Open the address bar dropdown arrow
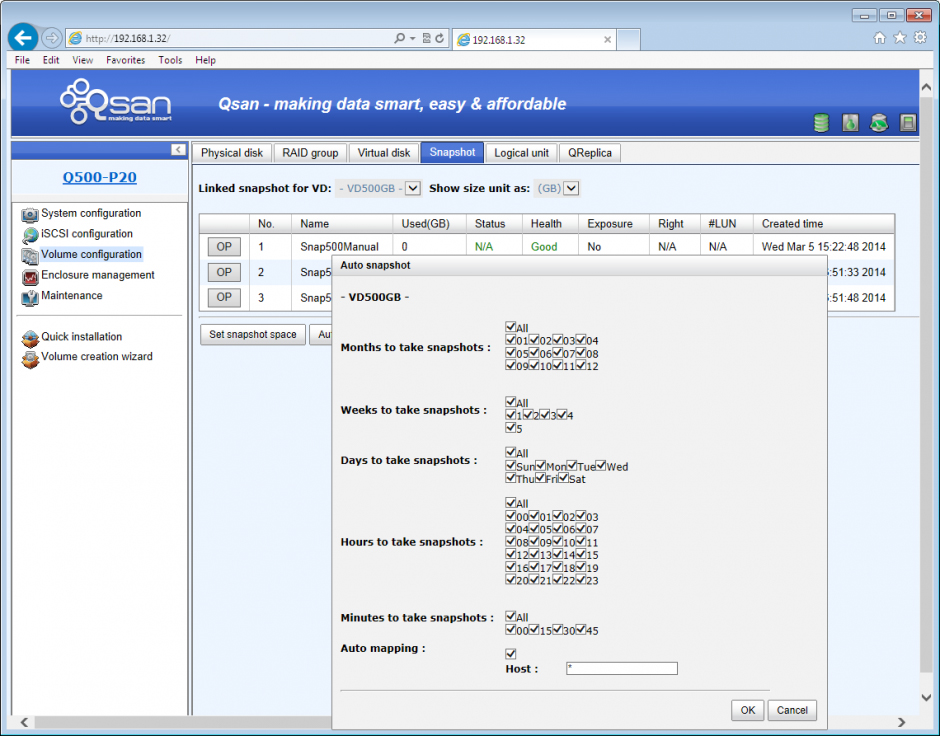Screen dimensions: 940x736 tap(413, 38)
